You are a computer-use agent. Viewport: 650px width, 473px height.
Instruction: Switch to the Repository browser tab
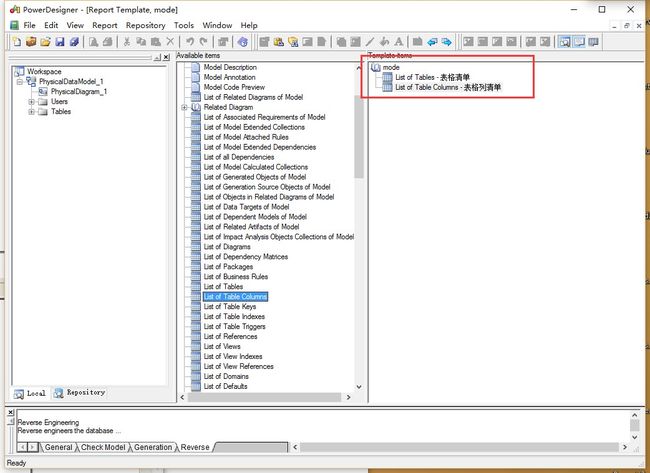[x=80, y=392]
